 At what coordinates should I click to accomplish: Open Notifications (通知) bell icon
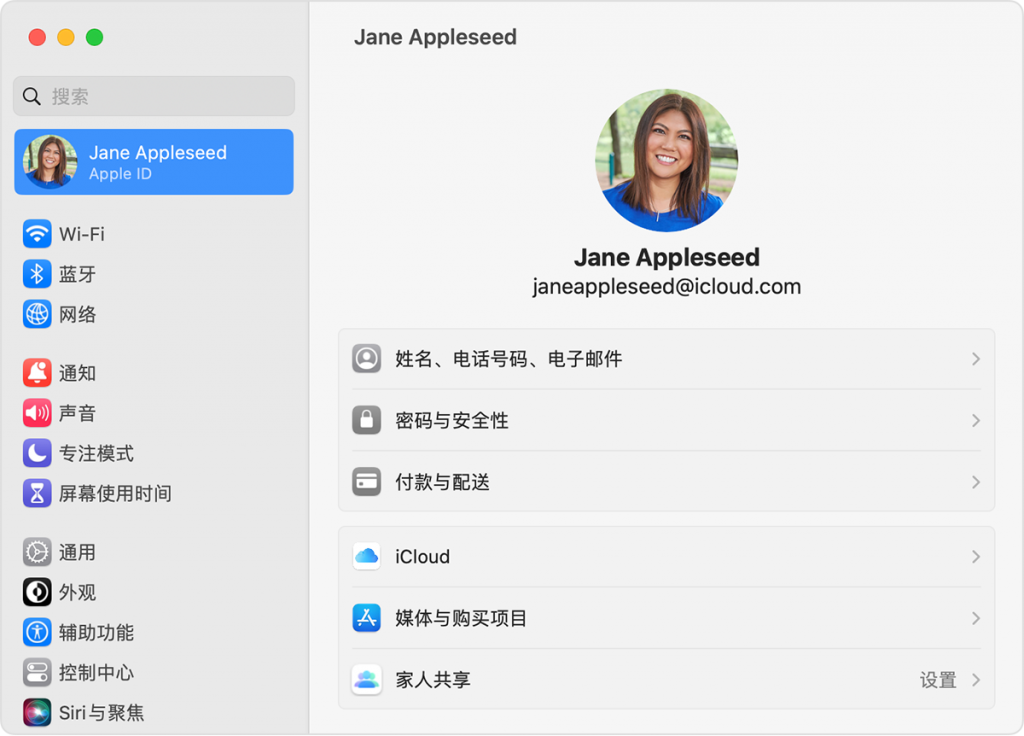click(37, 373)
